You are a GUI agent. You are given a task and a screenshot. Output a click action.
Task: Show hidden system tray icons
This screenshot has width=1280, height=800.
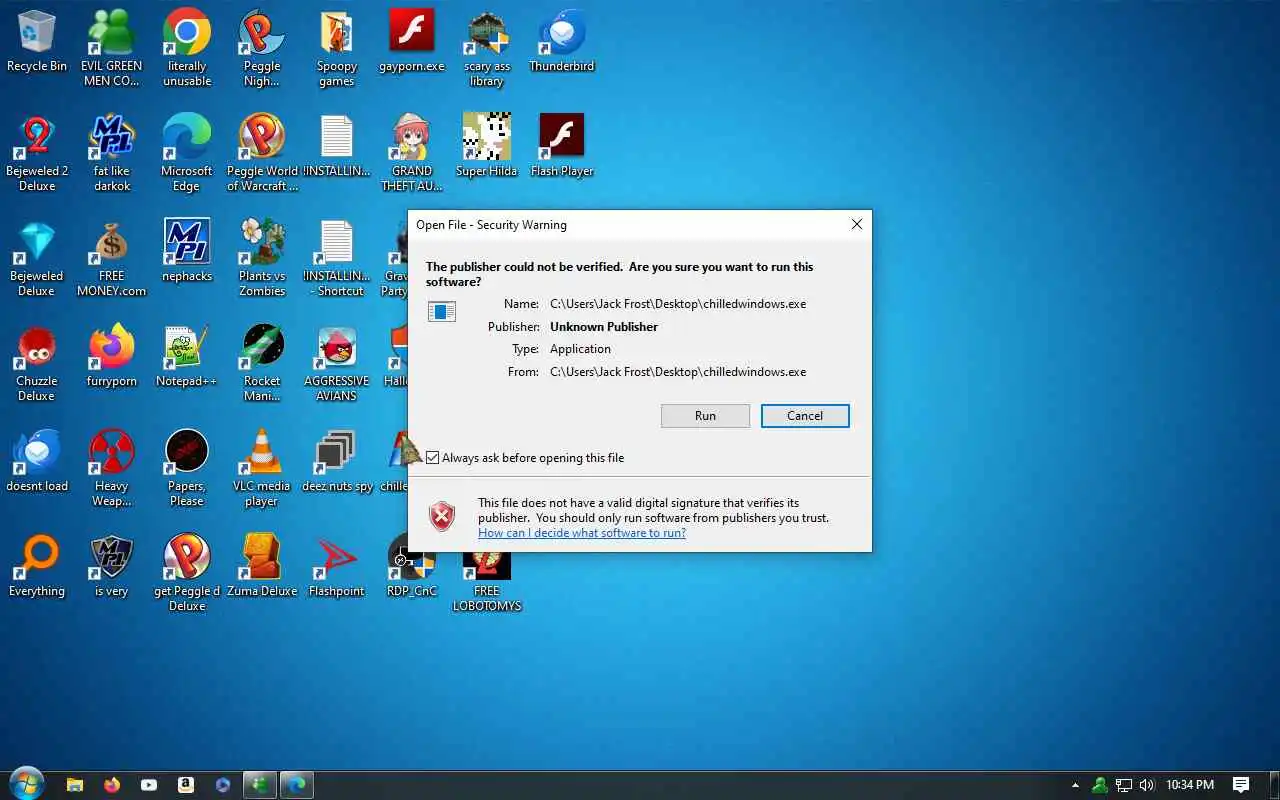[x=1076, y=785]
